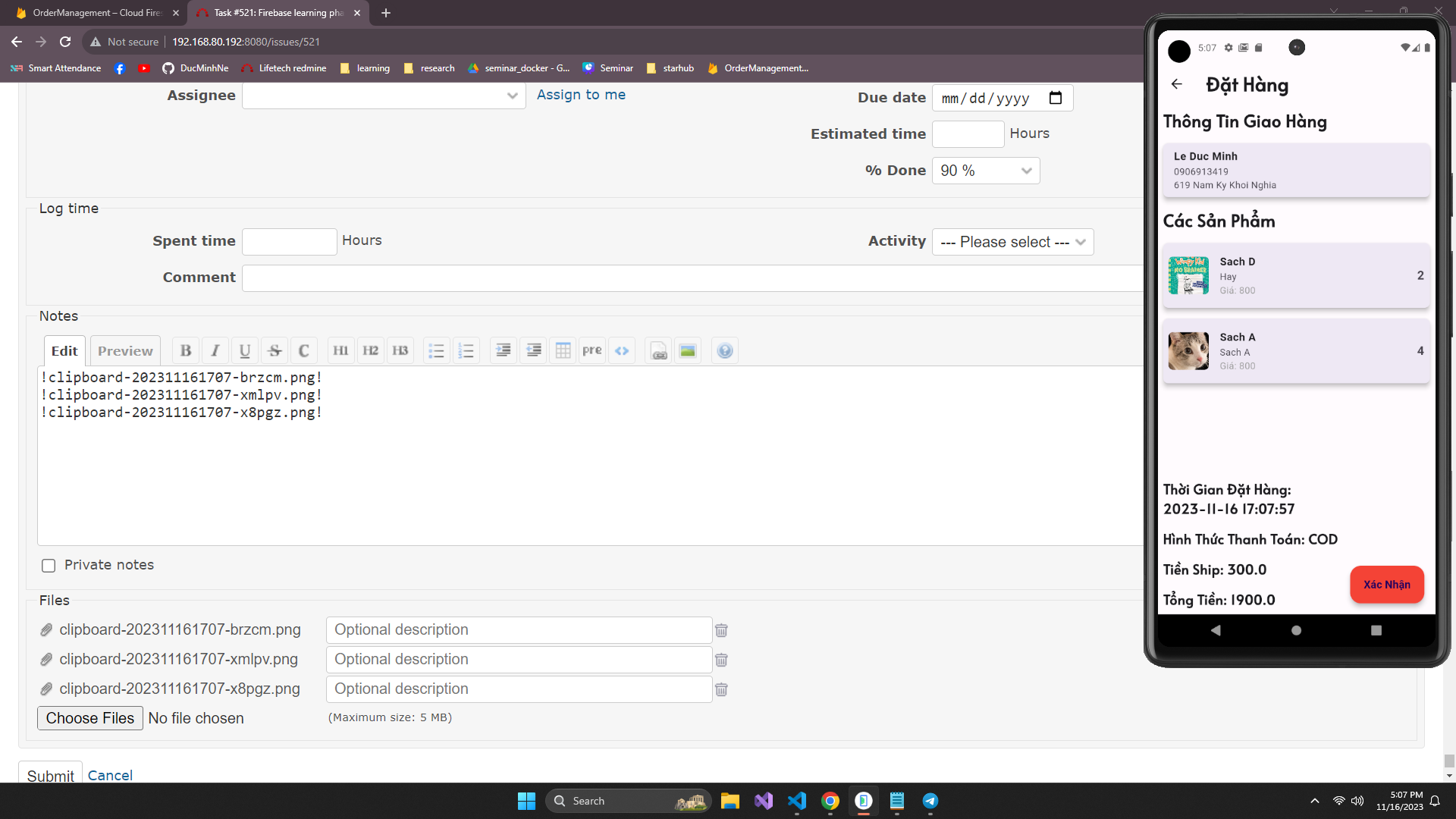Click the insert image toolbar icon
Viewport: 1456px width, 819px height.
[688, 350]
